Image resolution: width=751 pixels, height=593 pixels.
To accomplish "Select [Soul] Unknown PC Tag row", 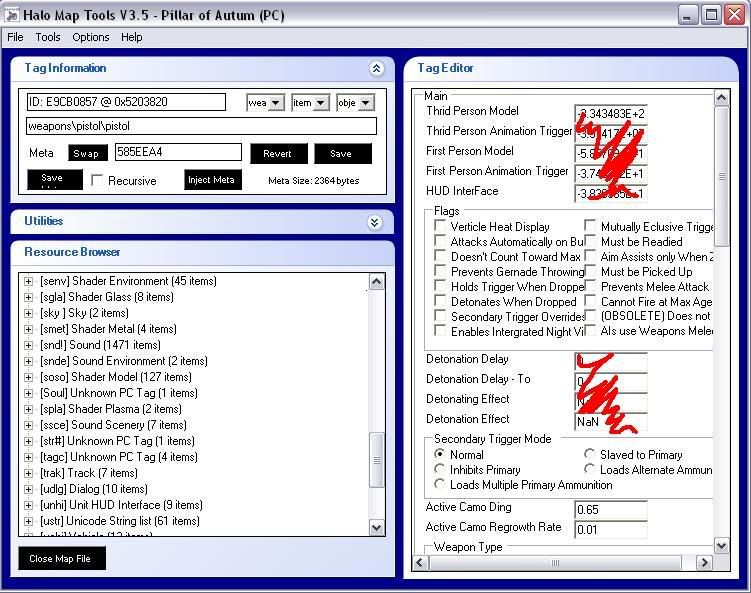I will click(x=119, y=393).
